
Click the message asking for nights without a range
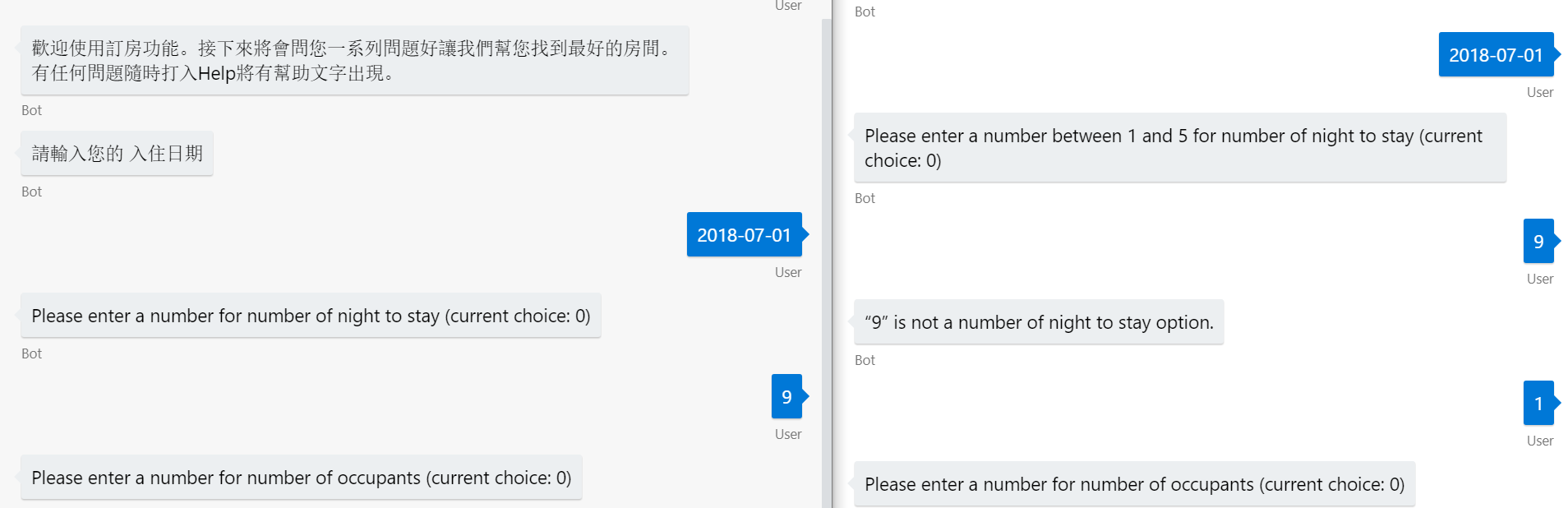pyautogui.click(x=311, y=316)
